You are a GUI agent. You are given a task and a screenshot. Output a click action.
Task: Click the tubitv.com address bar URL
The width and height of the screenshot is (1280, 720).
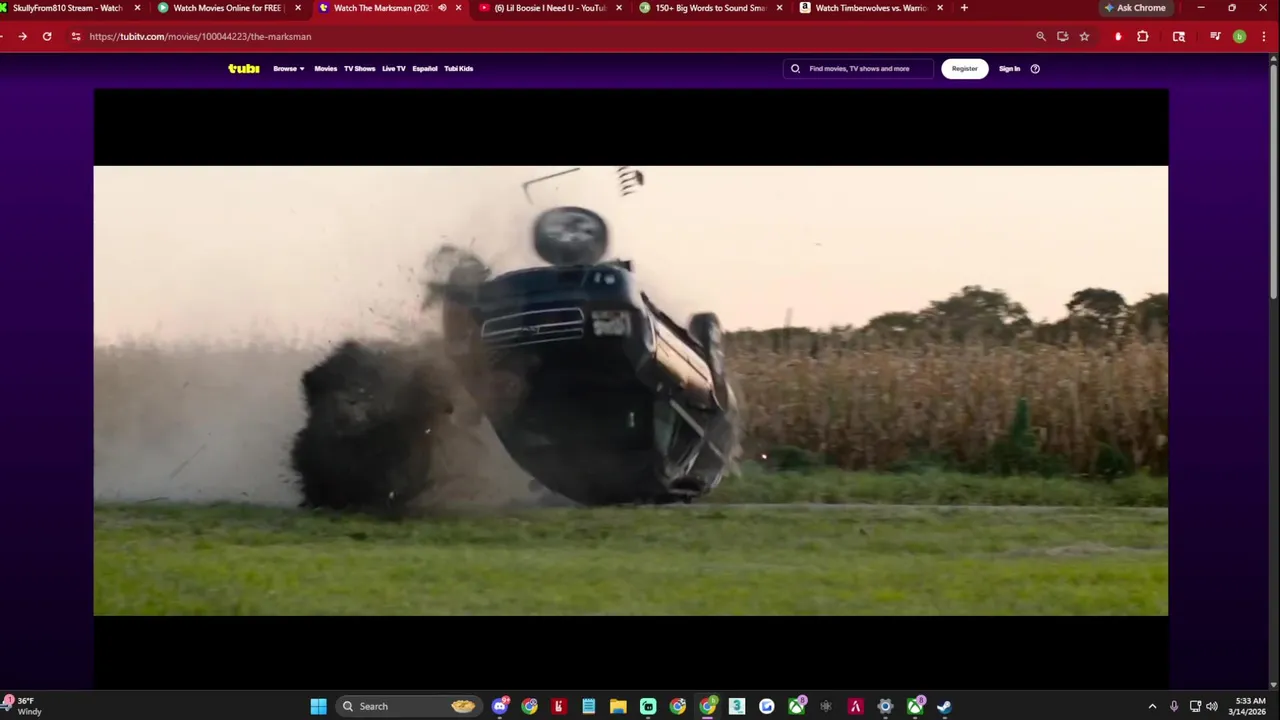200,36
